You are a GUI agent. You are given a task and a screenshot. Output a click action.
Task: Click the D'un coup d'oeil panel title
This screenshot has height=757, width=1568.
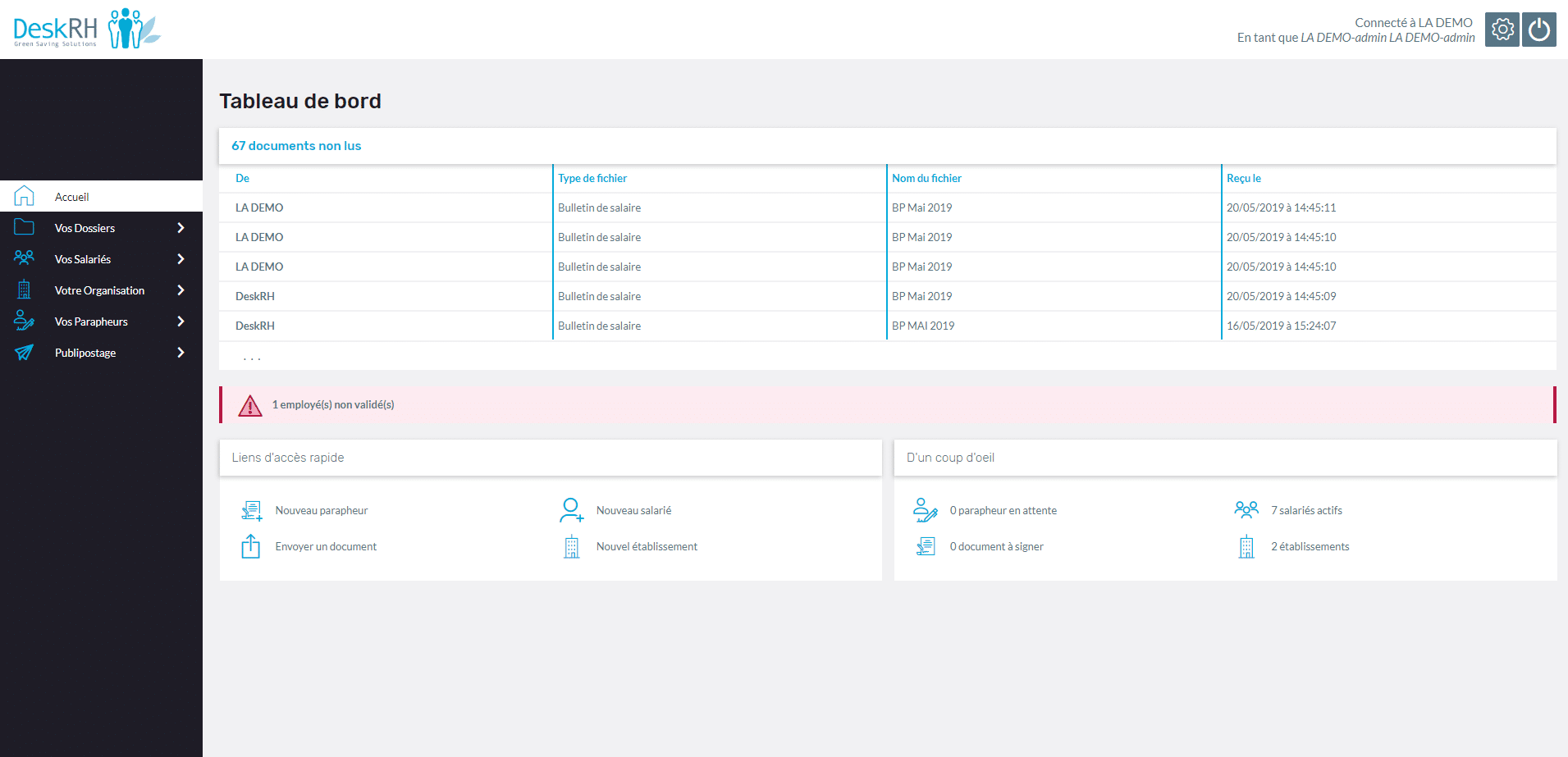950,458
